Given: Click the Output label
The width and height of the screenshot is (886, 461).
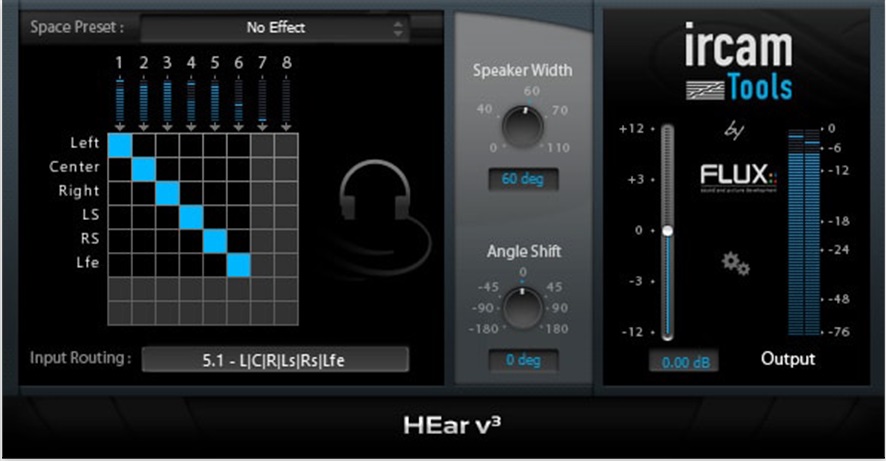Looking at the screenshot, I should point(788,359).
